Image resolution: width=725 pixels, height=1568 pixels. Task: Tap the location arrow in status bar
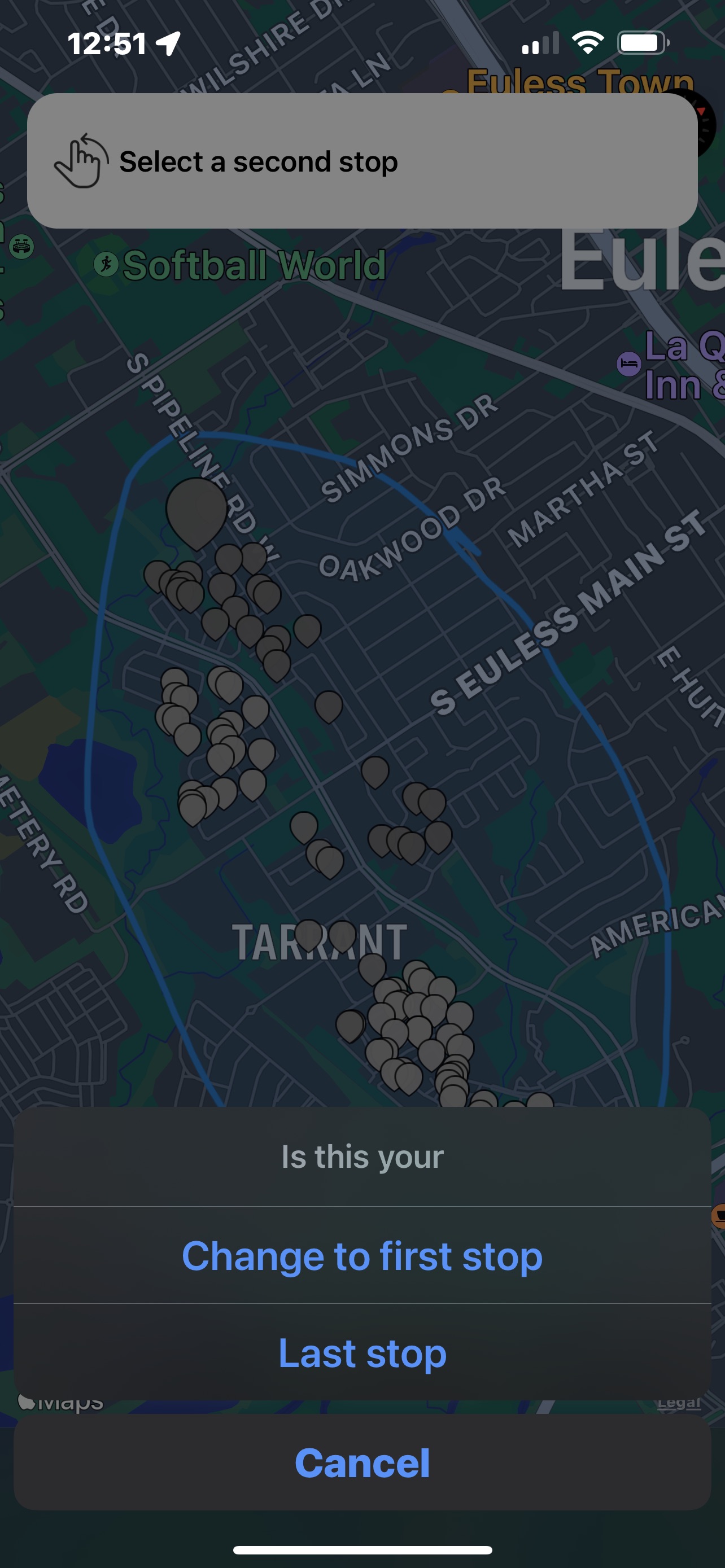[168, 43]
